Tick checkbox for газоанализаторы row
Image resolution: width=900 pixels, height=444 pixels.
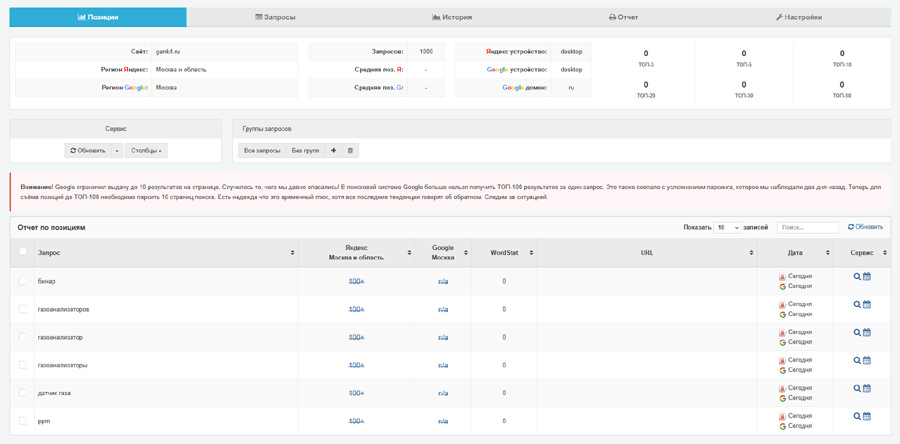[x=23, y=365]
